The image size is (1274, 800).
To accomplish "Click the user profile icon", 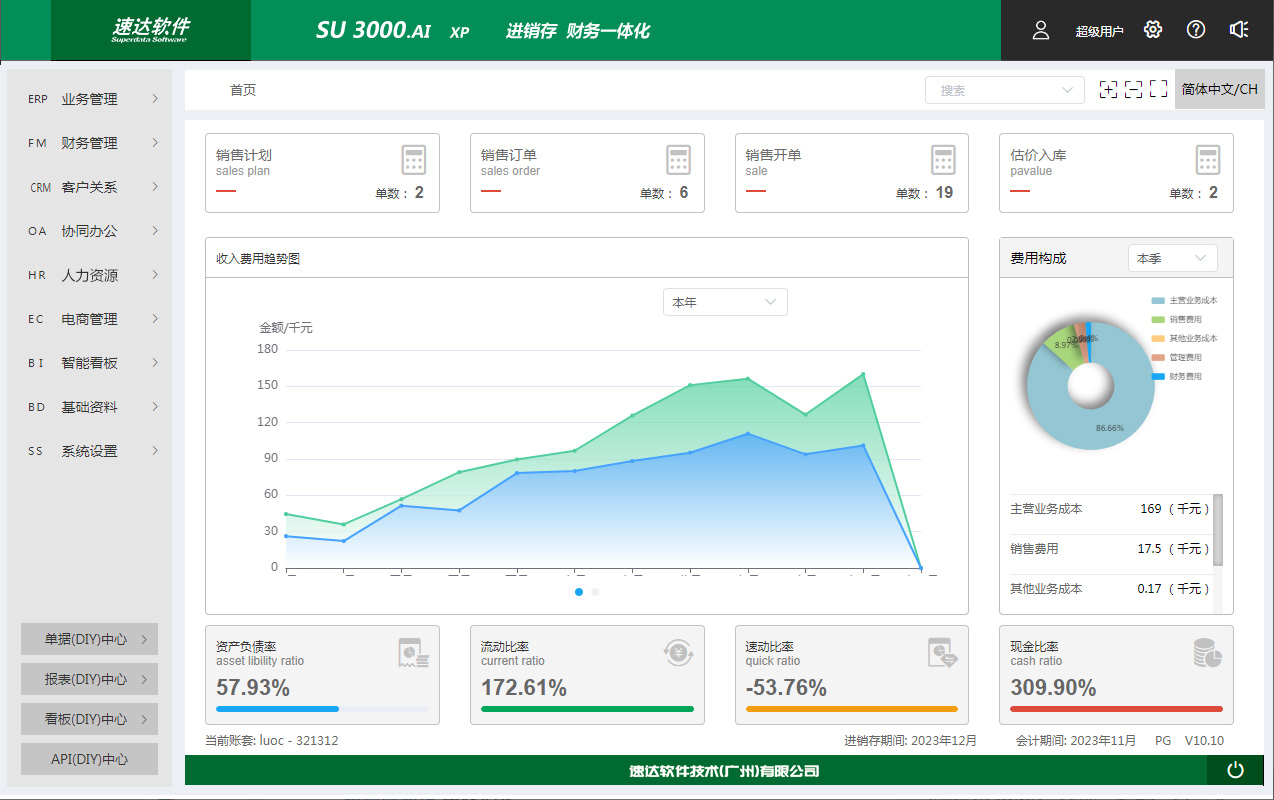I will (x=1041, y=30).
